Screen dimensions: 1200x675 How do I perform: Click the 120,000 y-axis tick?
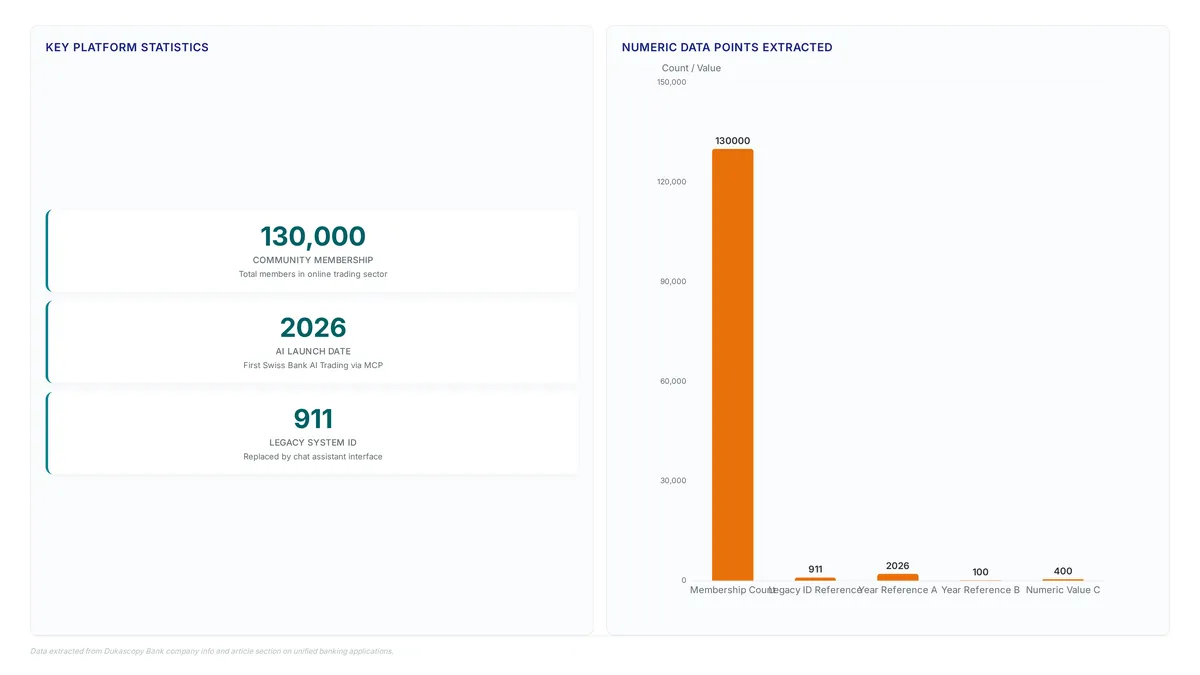pyautogui.click(x=671, y=182)
